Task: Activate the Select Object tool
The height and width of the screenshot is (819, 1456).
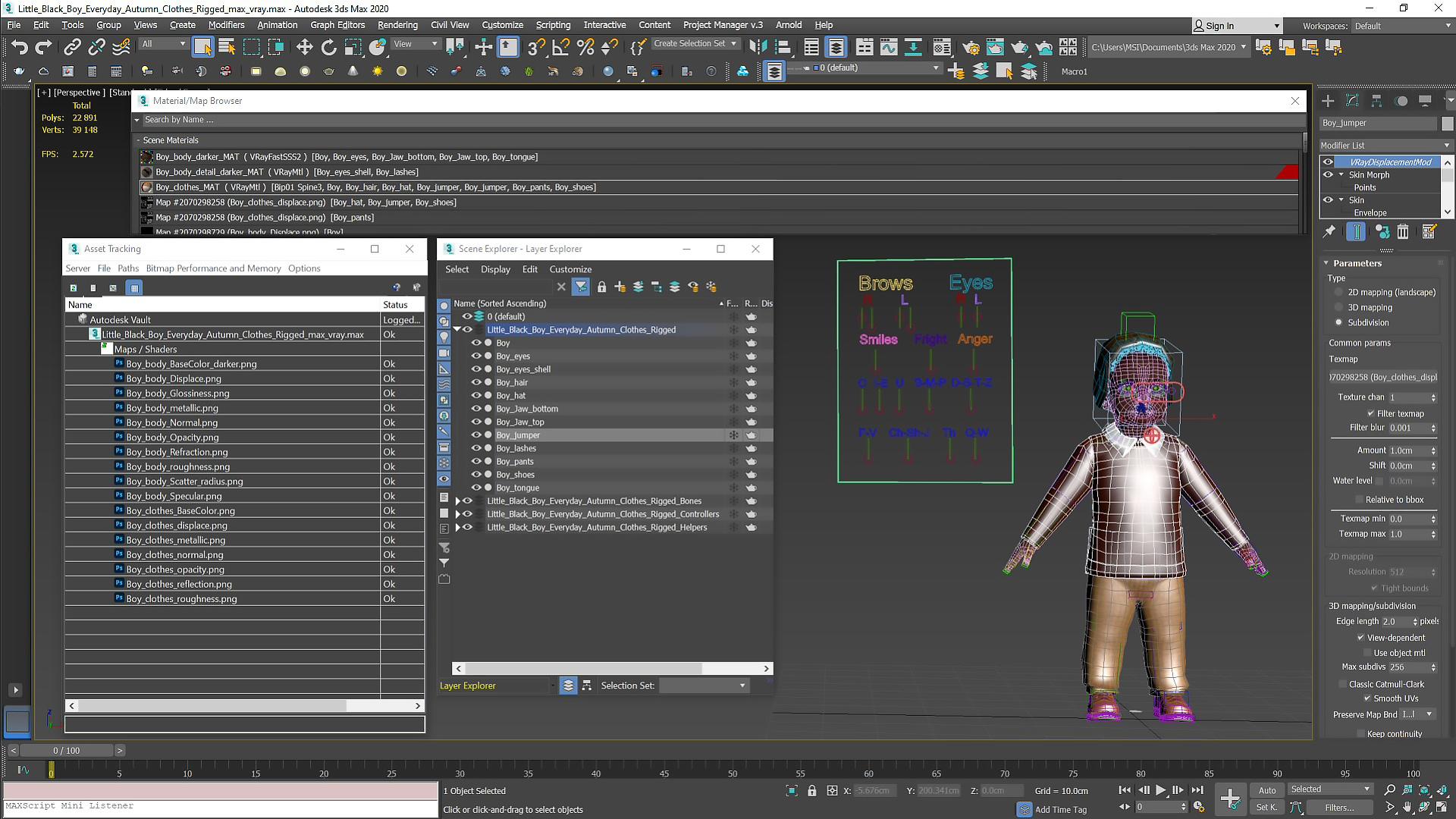Action: [202, 47]
